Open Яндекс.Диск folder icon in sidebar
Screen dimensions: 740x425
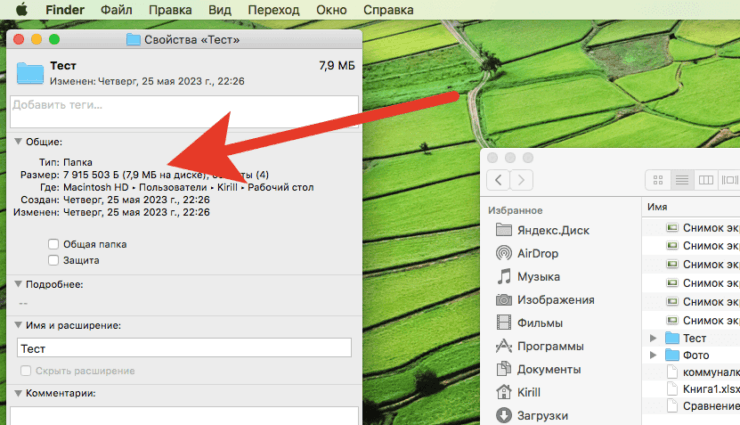(504, 230)
